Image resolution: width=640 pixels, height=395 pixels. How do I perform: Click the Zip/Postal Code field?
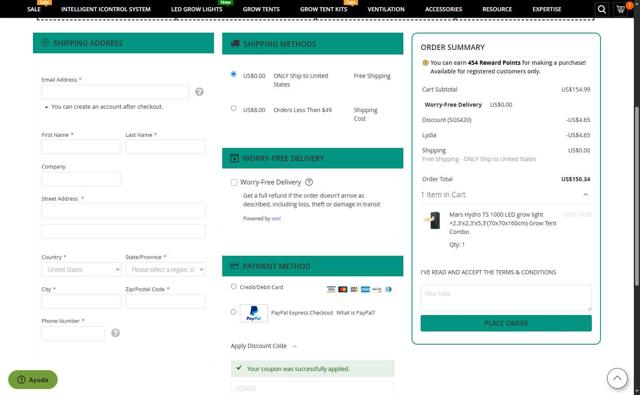[x=165, y=301]
